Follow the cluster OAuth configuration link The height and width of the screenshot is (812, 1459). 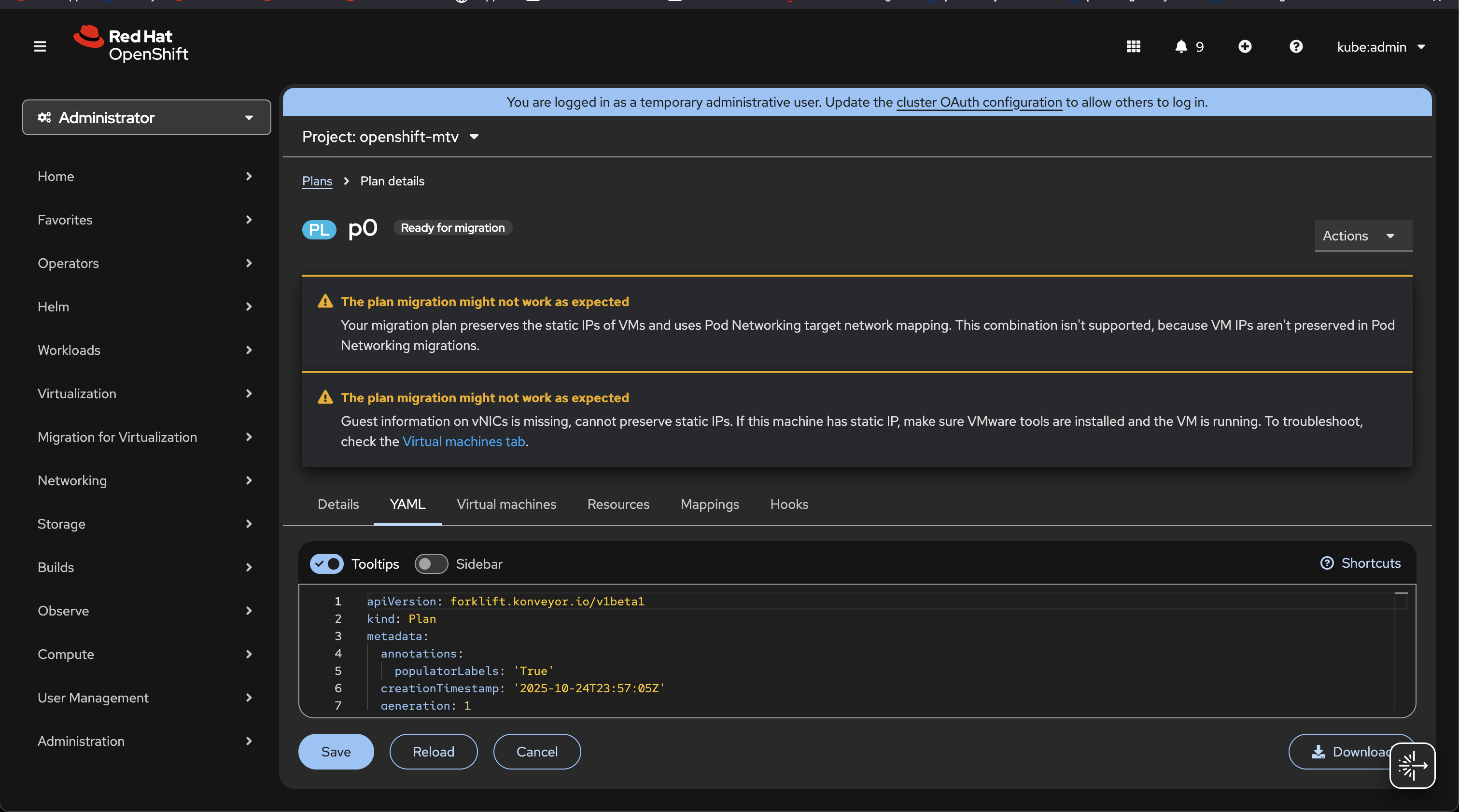[x=979, y=102]
